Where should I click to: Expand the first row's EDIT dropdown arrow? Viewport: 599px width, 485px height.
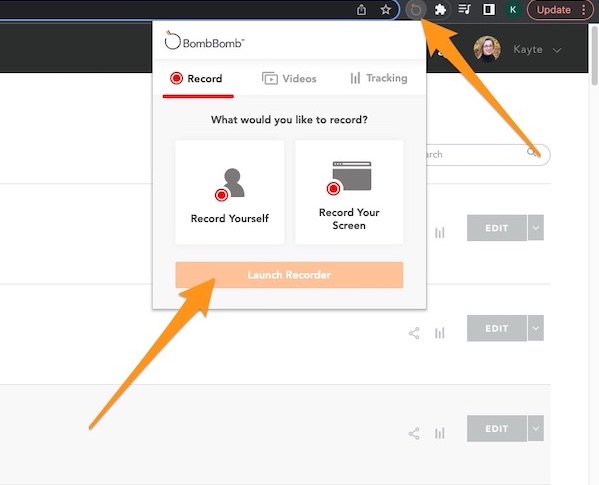point(536,228)
